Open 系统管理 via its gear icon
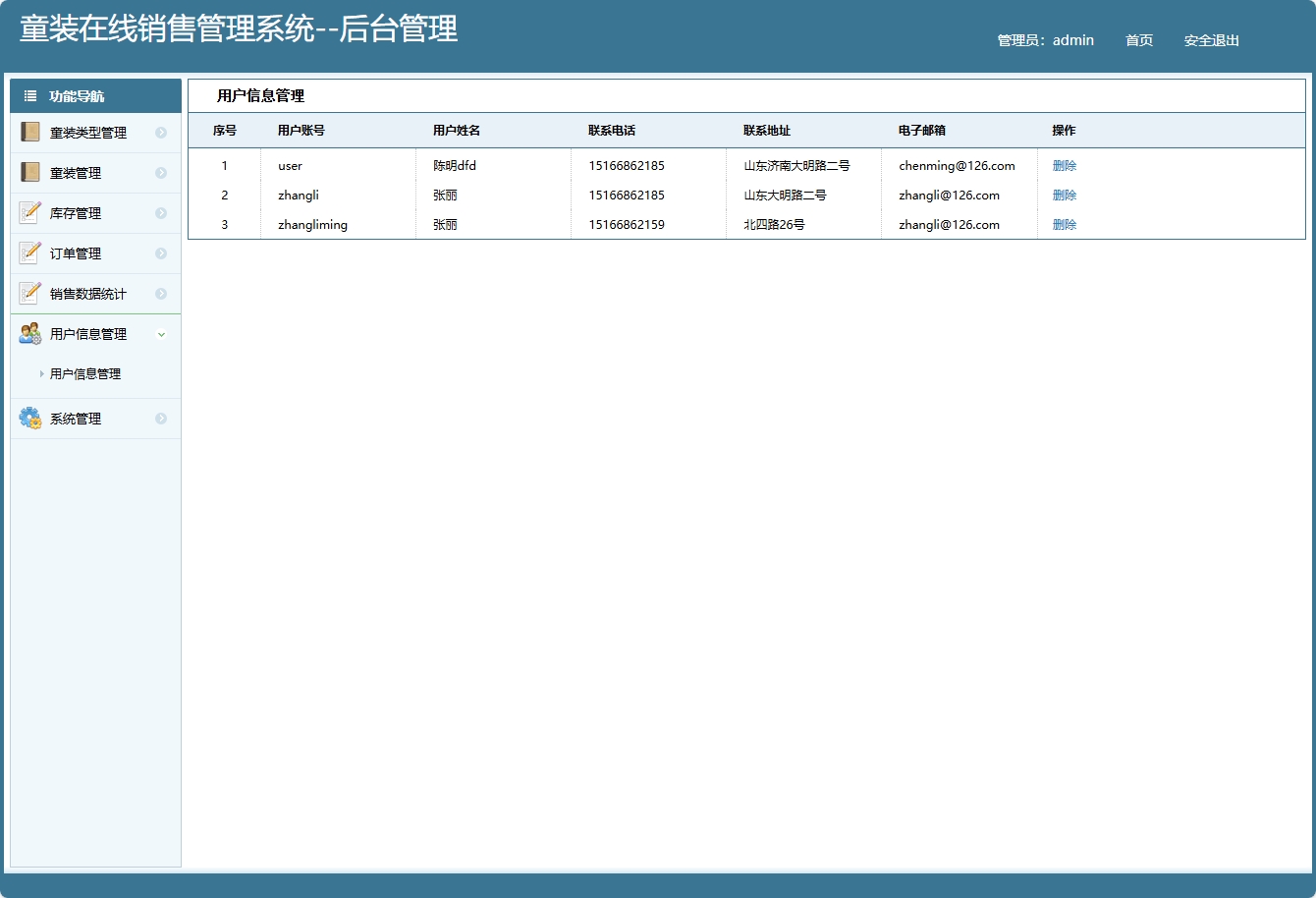Image resolution: width=1316 pixels, height=898 pixels. (x=29, y=418)
